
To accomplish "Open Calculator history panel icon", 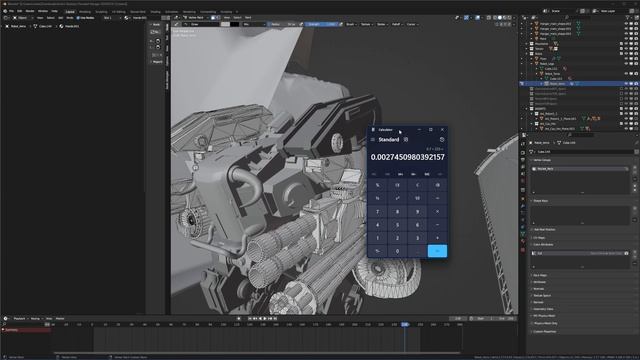I will pyautogui.click(x=442, y=140).
